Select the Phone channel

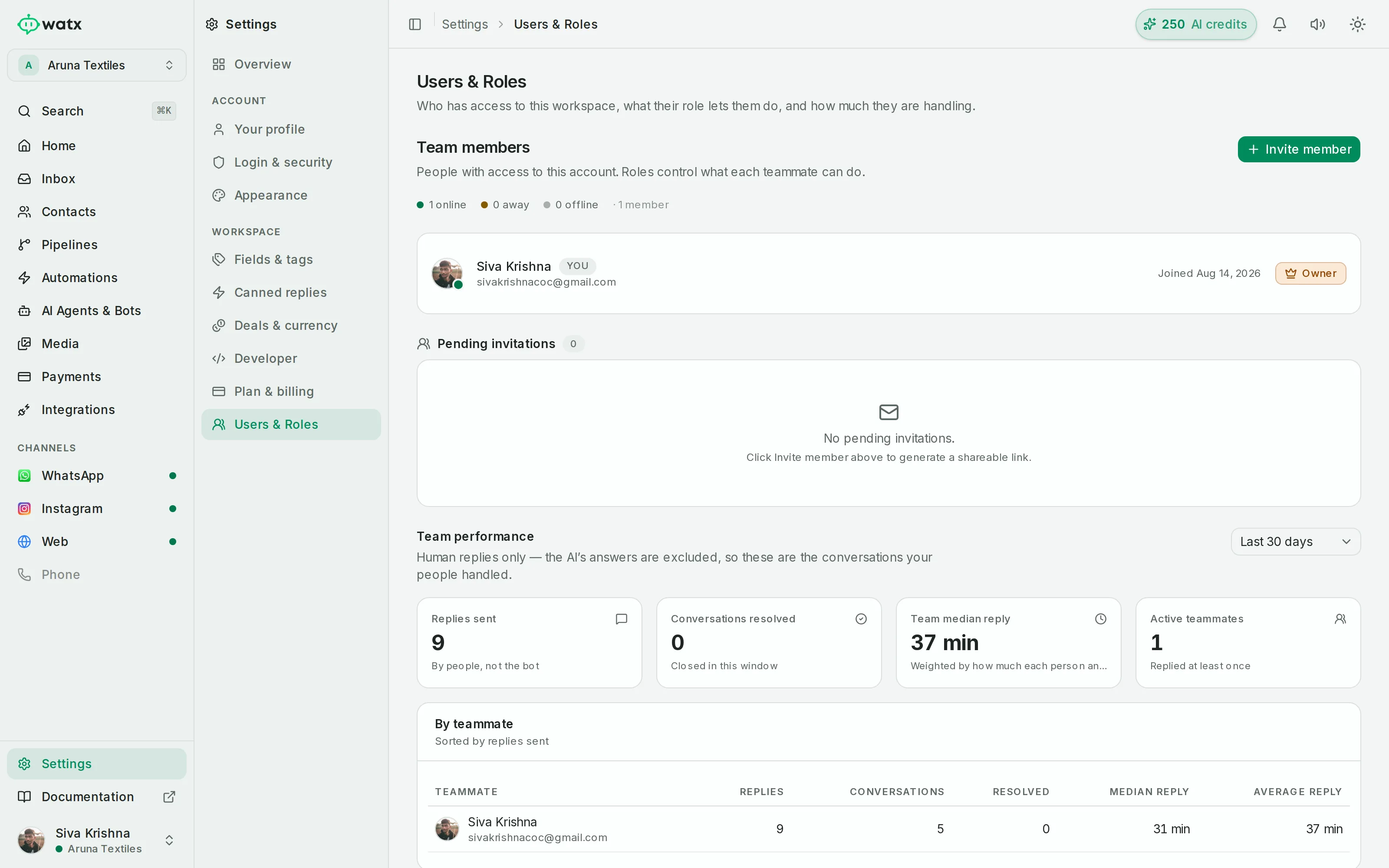coord(96,575)
